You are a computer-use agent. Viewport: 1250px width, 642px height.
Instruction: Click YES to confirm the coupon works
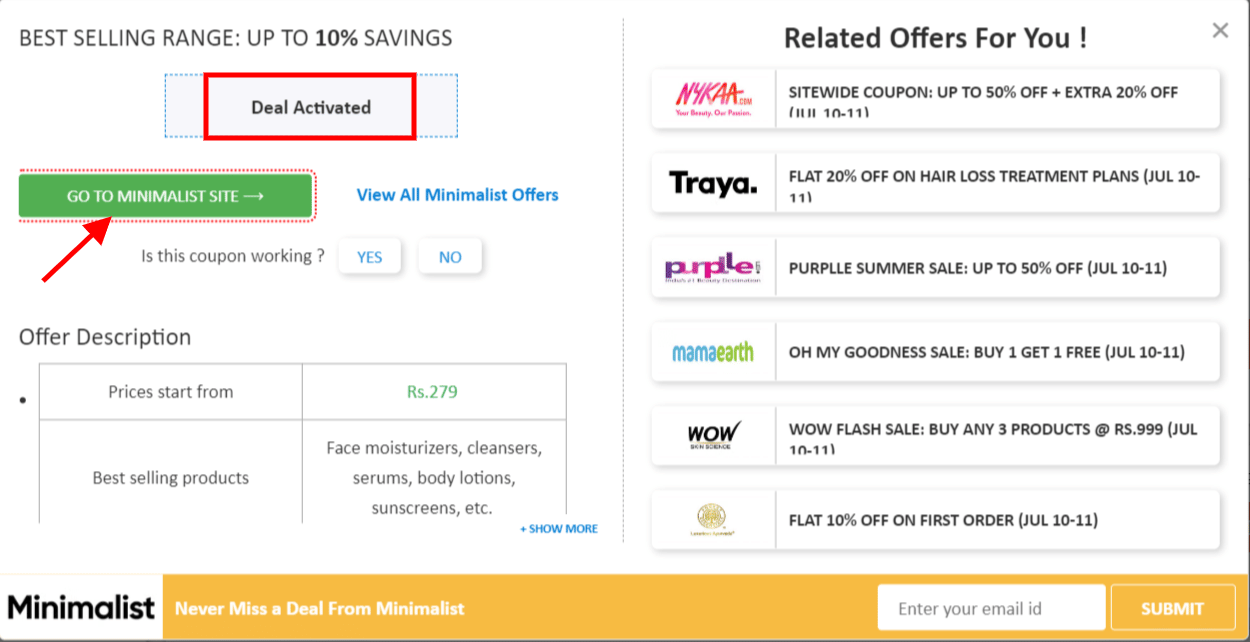tap(369, 256)
